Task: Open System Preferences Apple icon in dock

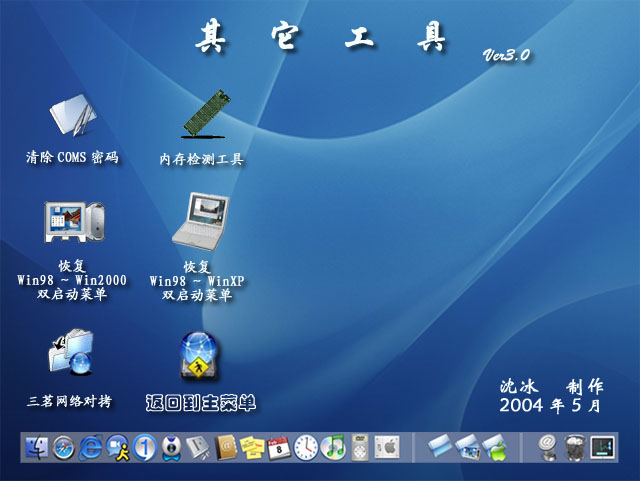Action: click(387, 447)
